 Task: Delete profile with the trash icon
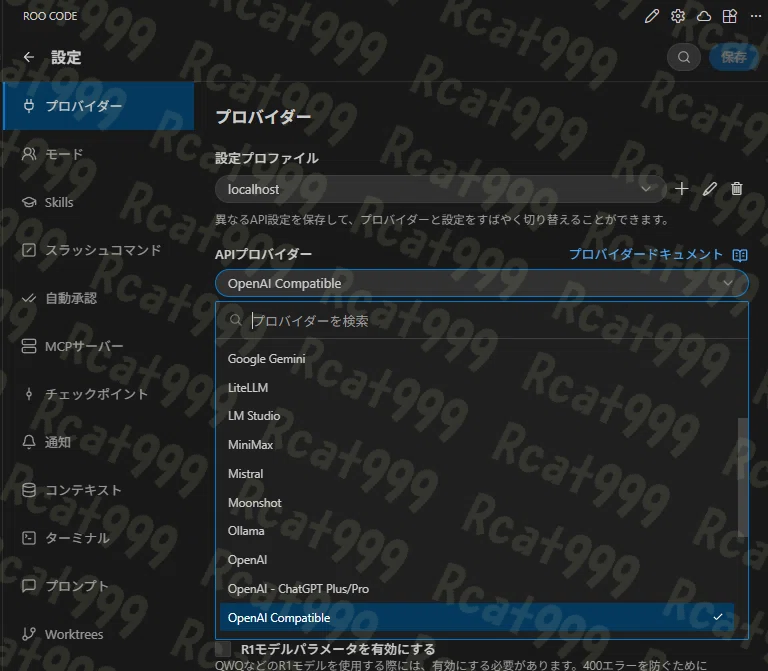tap(736, 189)
